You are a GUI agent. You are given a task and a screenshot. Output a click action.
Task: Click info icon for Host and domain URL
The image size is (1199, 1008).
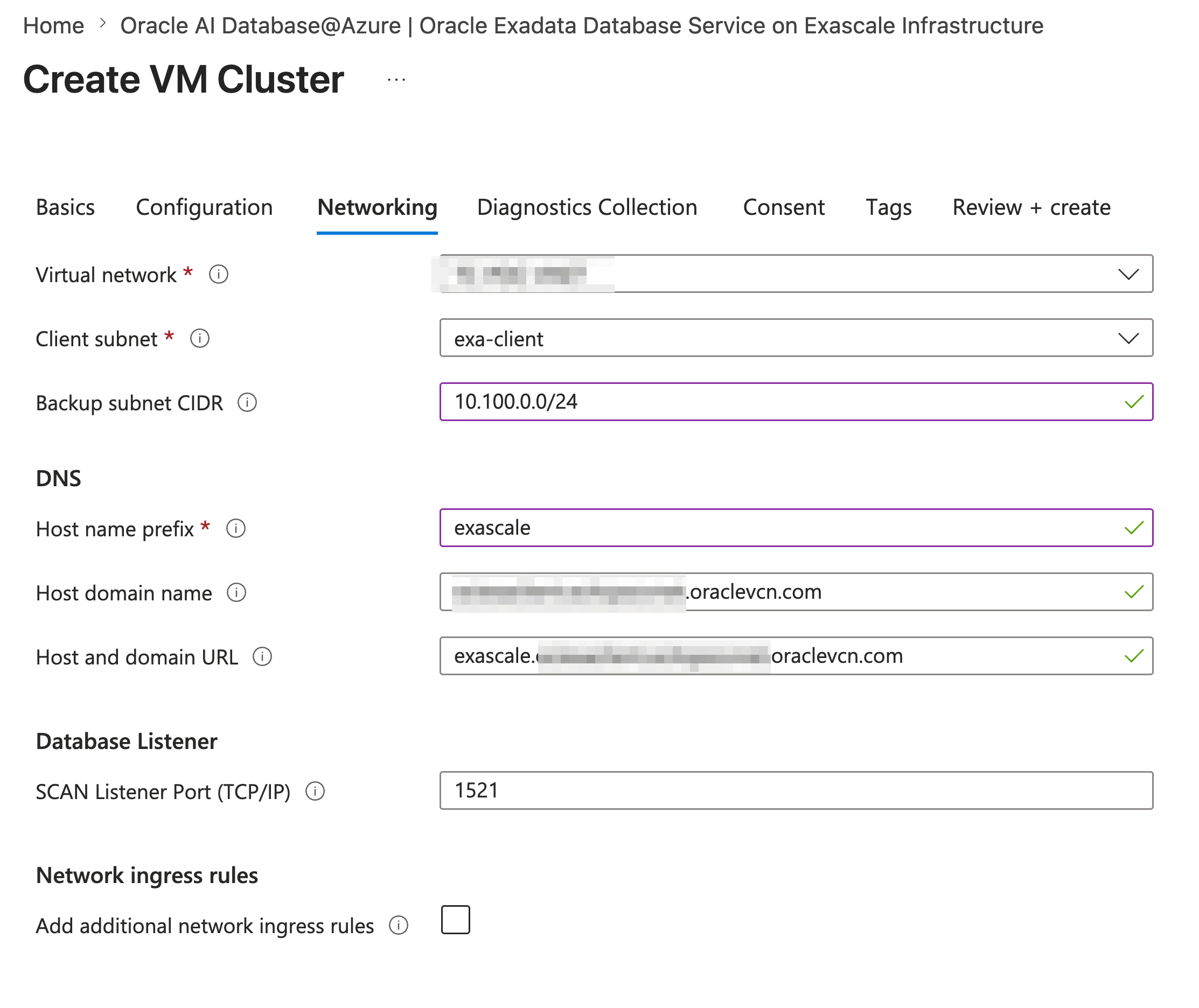[x=262, y=657]
